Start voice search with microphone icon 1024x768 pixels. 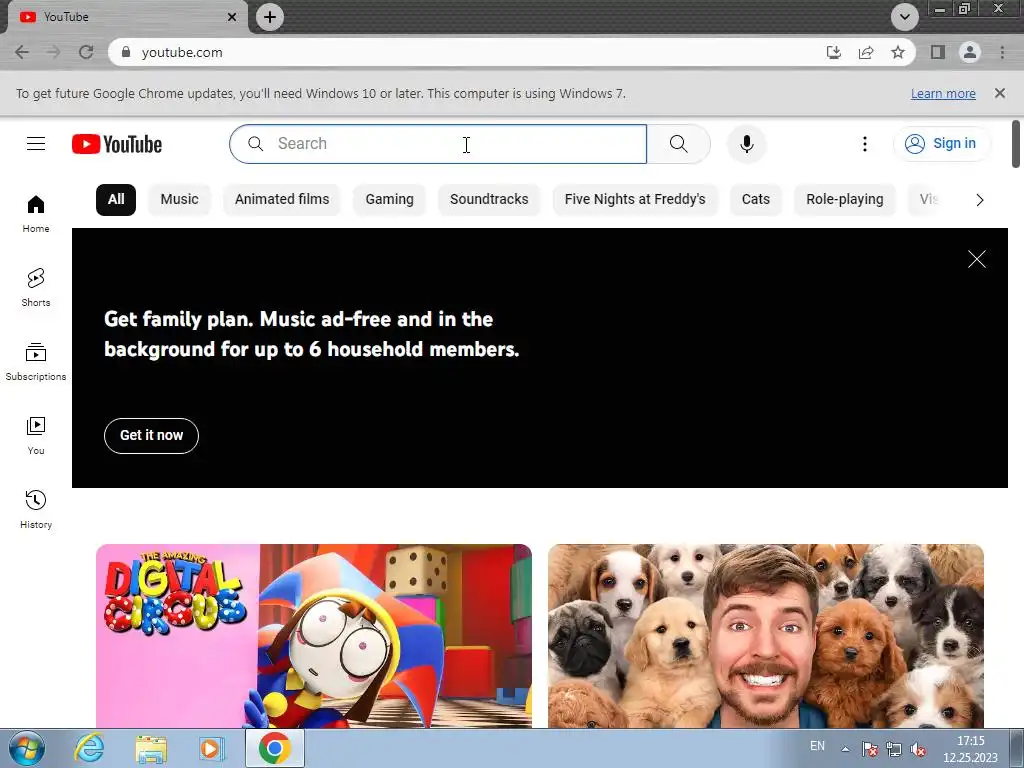click(x=746, y=144)
